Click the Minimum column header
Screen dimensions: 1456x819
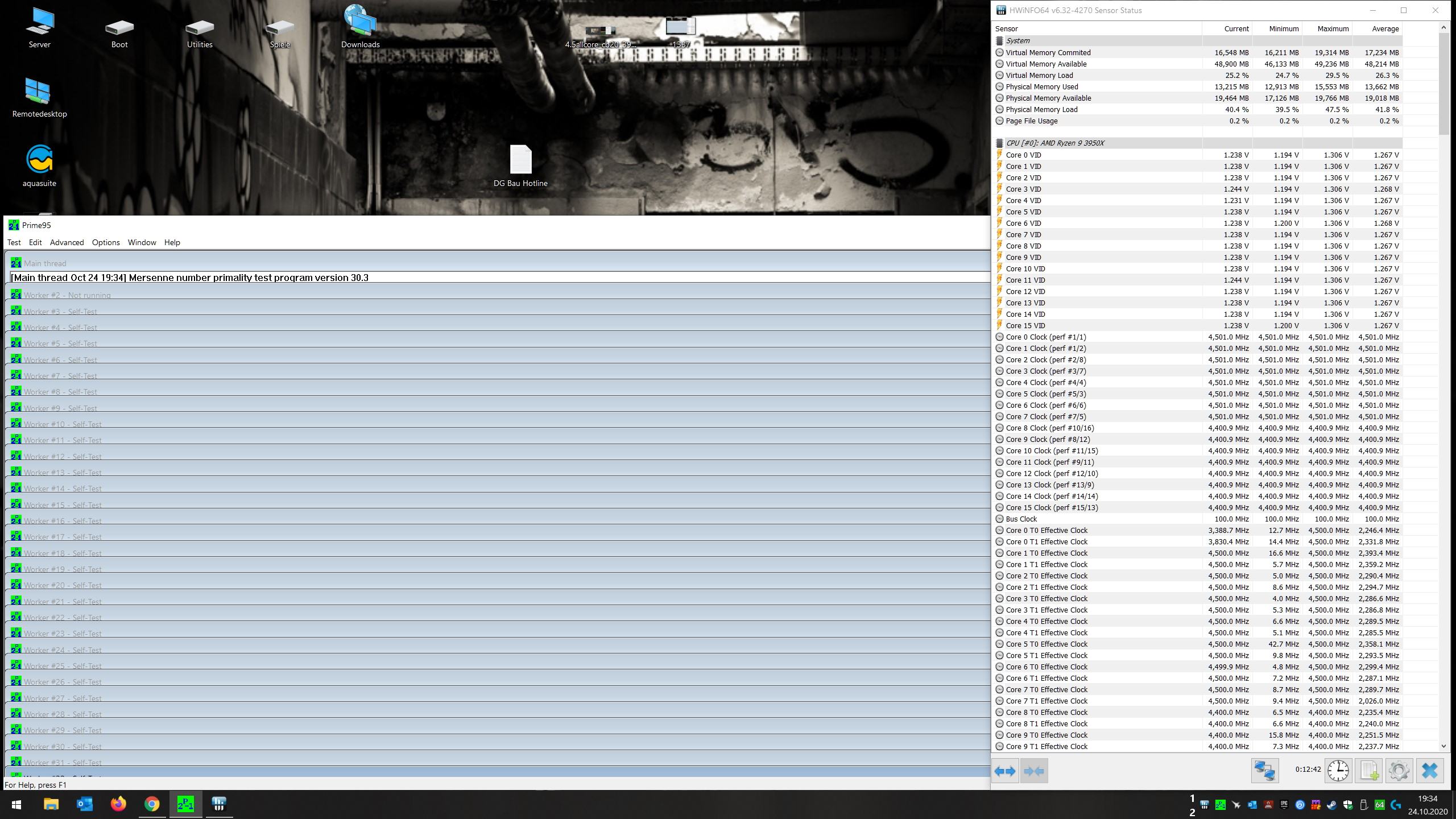[1277, 28]
